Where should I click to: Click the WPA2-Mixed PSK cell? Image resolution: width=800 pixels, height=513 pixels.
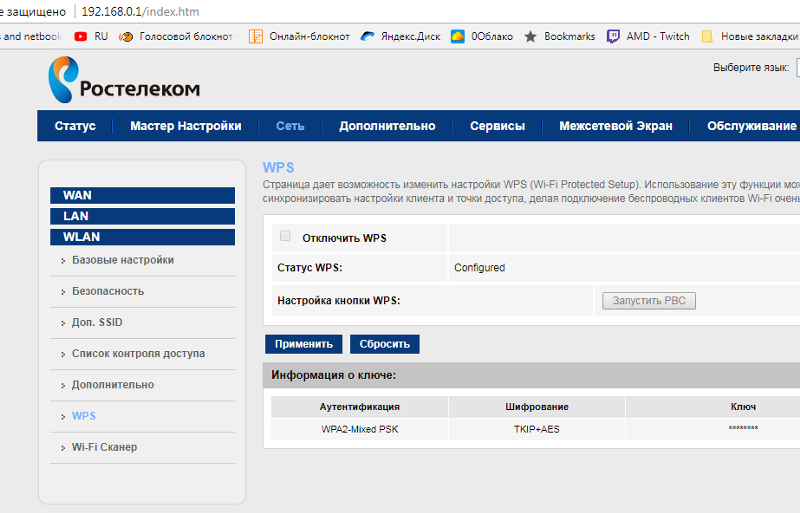click(360, 429)
